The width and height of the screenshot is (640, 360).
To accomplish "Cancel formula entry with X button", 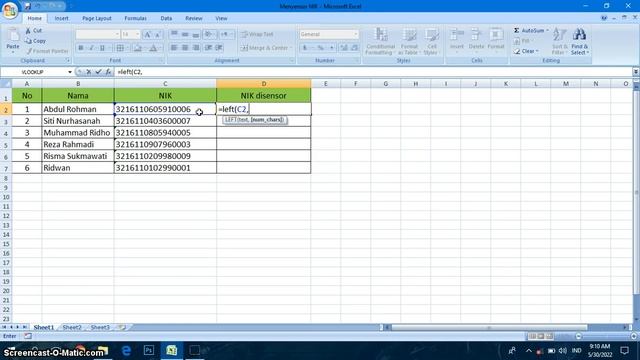I will coord(89,72).
